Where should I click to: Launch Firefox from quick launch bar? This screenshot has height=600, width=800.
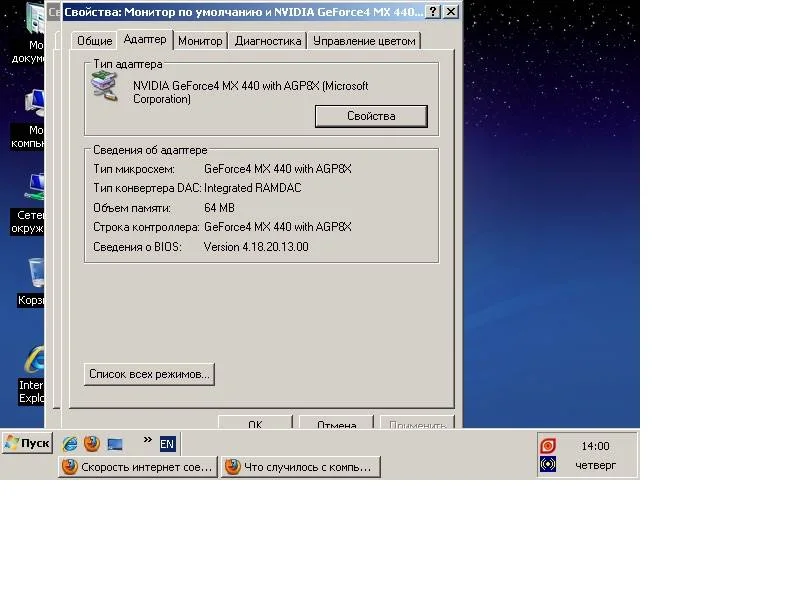click(92, 443)
